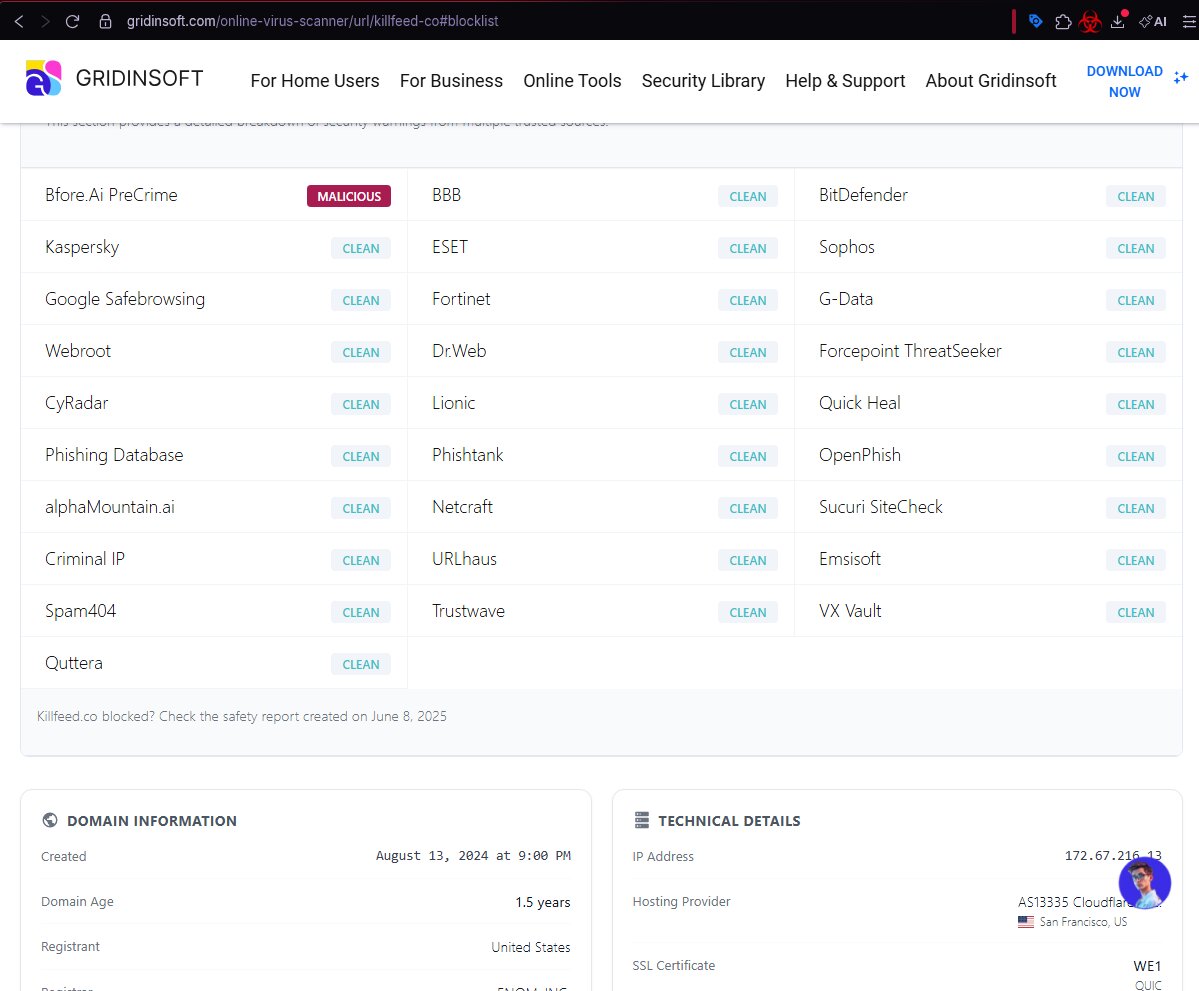This screenshot has height=991, width=1199.
Task: Click the MALICIOUS badge for Bfore.Ai PreCrime
Action: tap(349, 197)
